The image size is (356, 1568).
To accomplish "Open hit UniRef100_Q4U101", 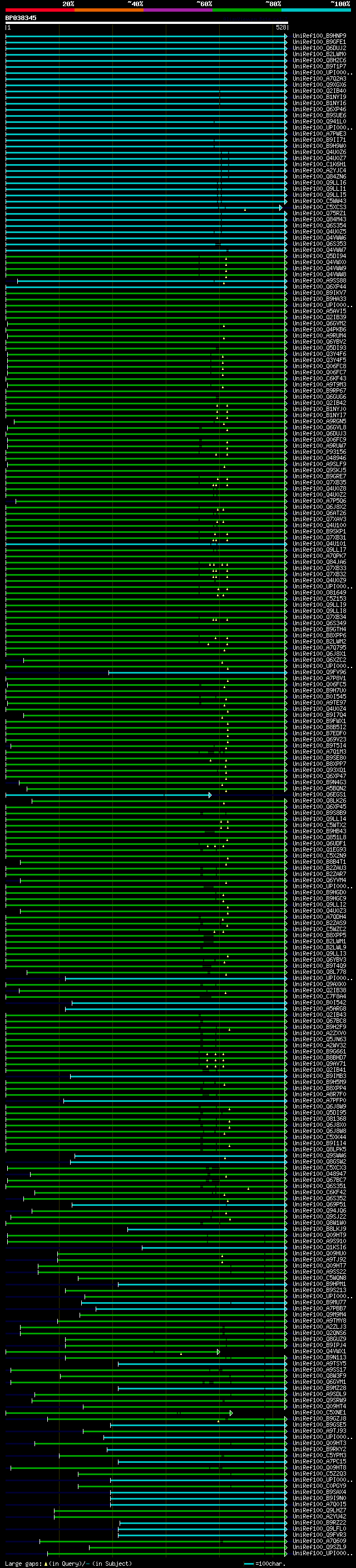I will pos(319,543).
